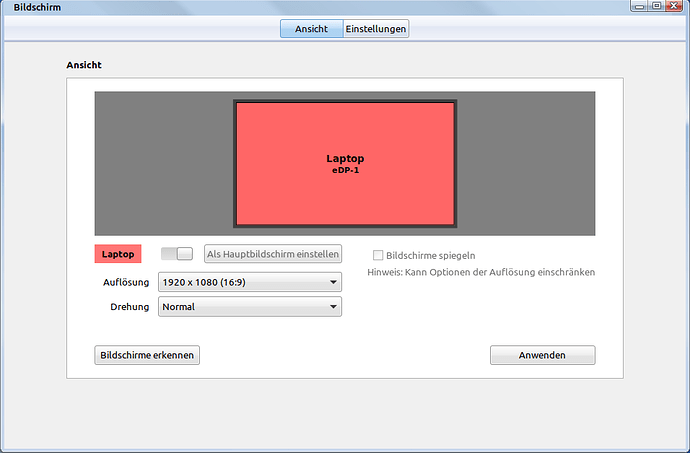Minimize the Bildschirm window
The height and width of the screenshot is (453, 690).
(x=639, y=6)
